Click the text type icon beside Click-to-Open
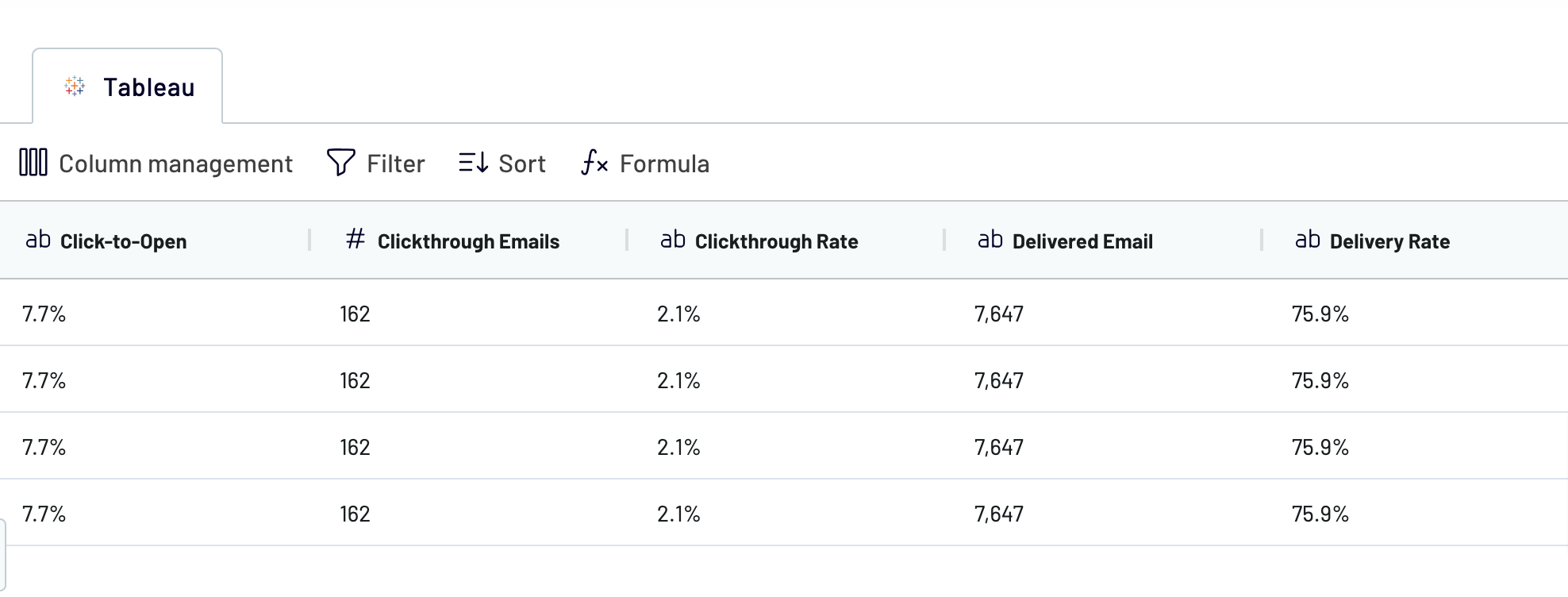 click(x=38, y=240)
